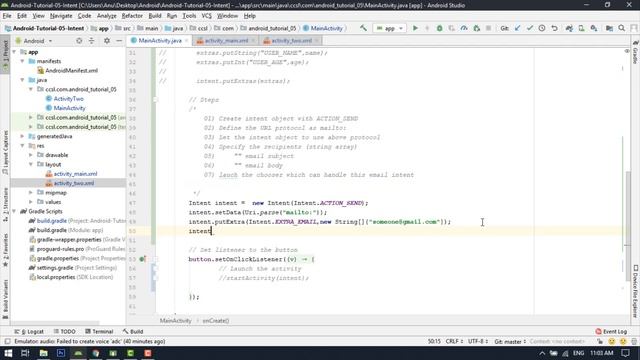Open the Refactor menu
The image size is (640, 360).
(x=132, y=16)
